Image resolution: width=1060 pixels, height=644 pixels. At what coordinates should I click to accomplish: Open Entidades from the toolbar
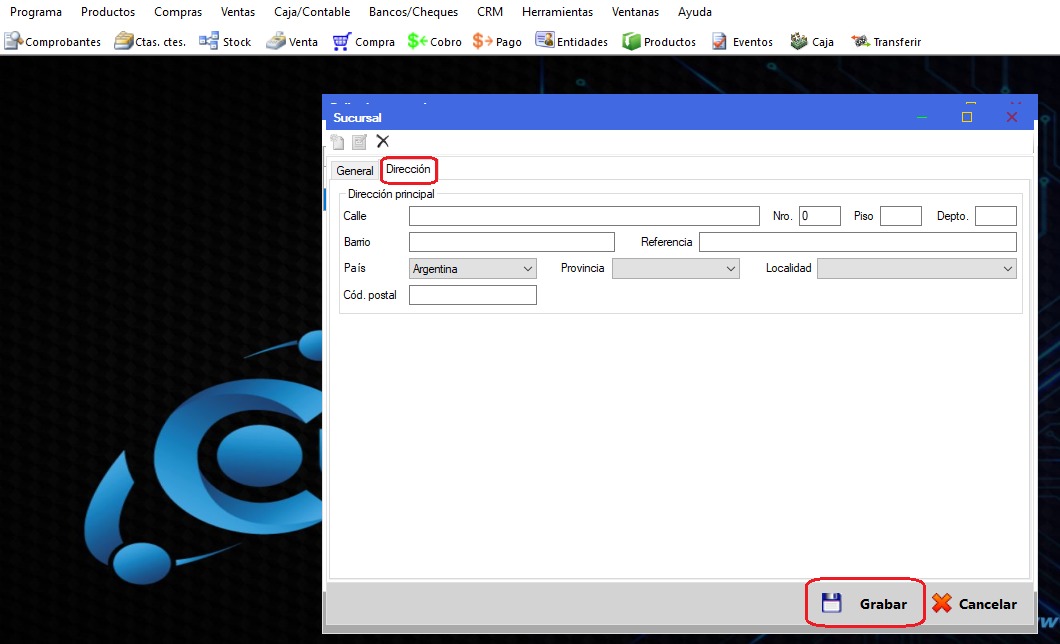572,42
